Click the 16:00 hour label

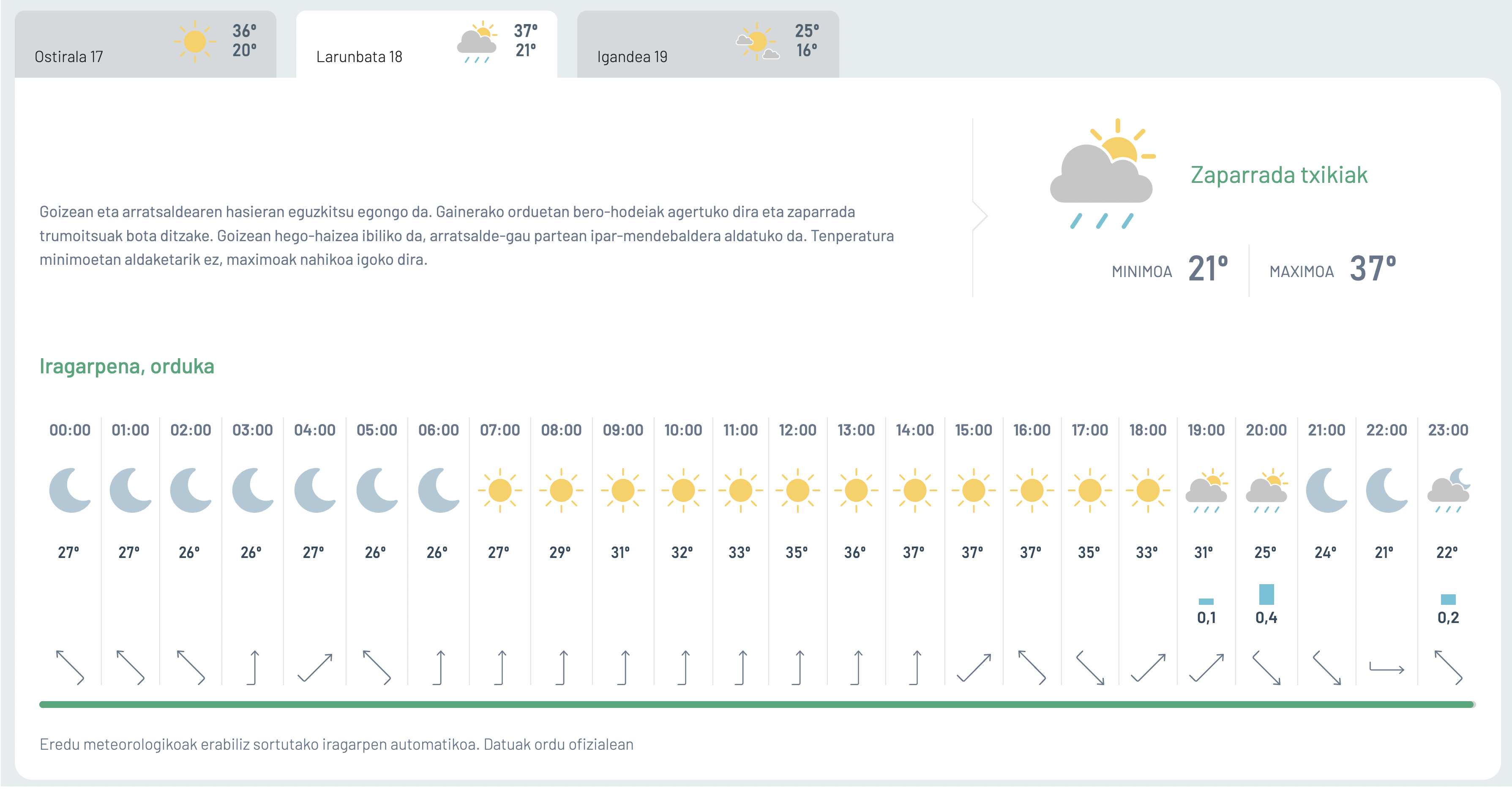[x=1032, y=430]
